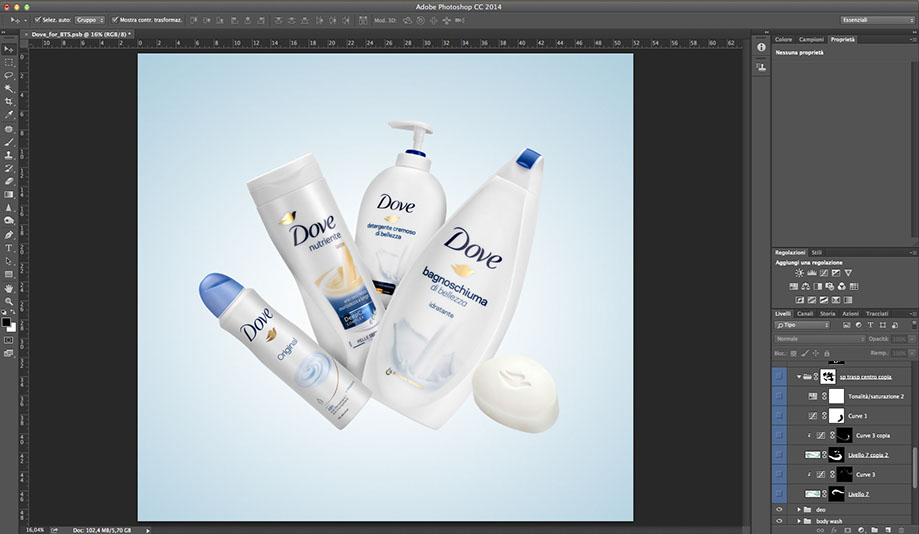Add a Levels adjustment
The height and width of the screenshot is (534, 919).
(811, 273)
